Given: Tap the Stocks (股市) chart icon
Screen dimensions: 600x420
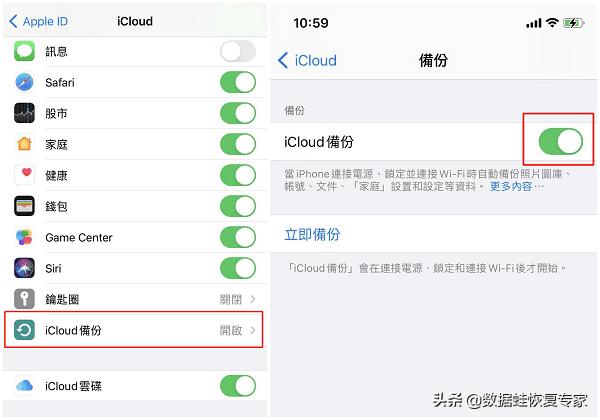Looking at the screenshot, I should (24, 113).
